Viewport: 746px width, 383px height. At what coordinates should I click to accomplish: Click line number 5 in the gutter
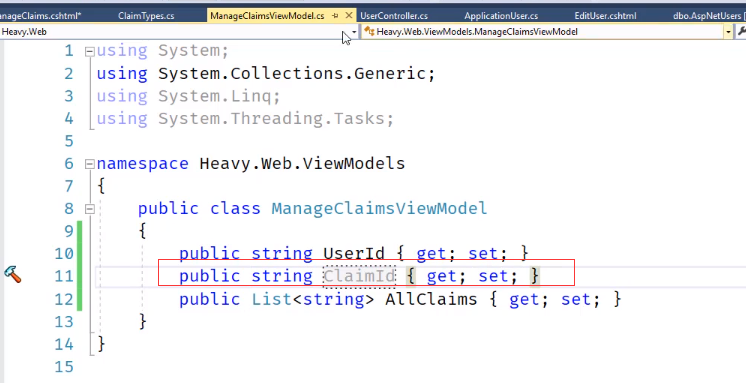(69, 141)
